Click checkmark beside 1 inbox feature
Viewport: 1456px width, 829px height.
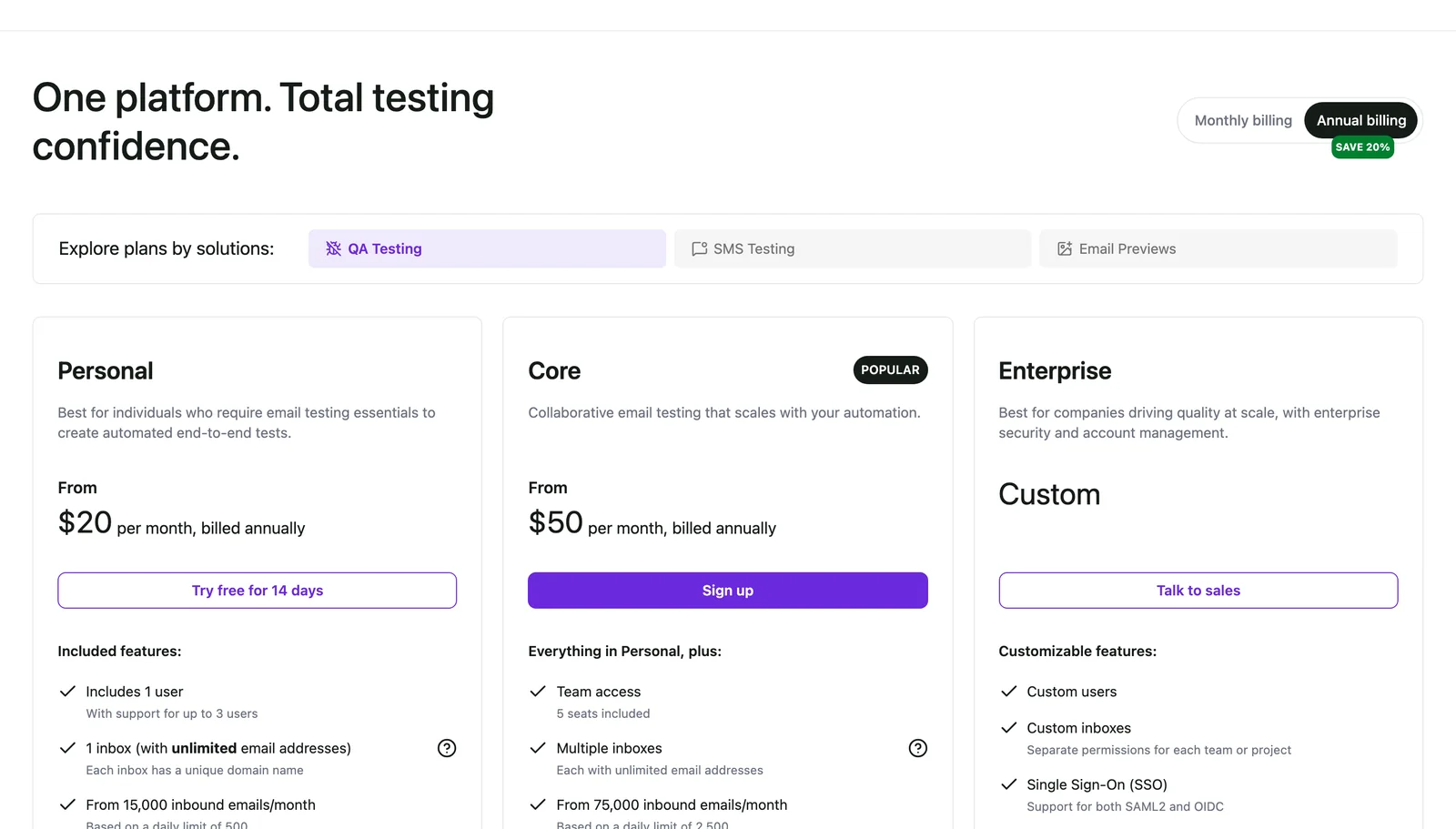[67, 748]
